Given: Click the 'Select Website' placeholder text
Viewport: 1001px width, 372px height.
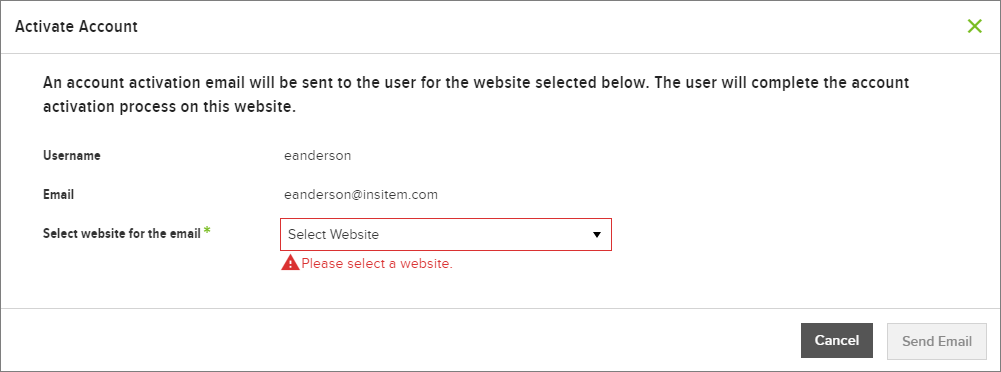Looking at the screenshot, I should pyautogui.click(x=333, y=234).
